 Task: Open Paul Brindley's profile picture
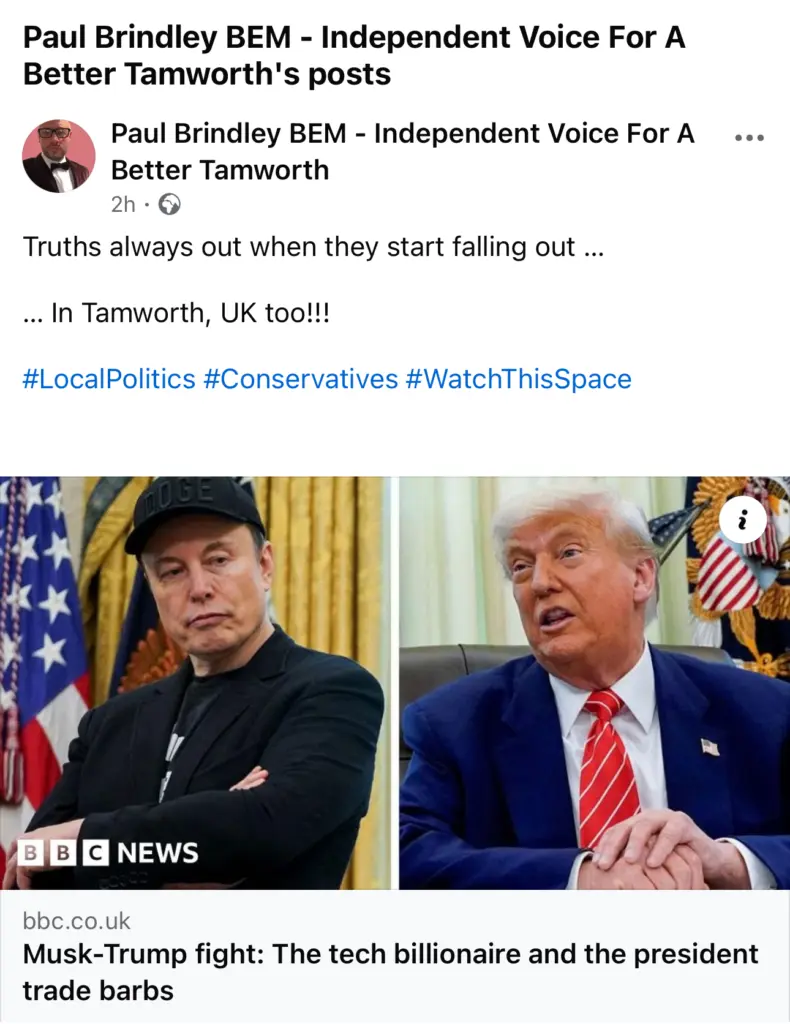click(59, 156)
